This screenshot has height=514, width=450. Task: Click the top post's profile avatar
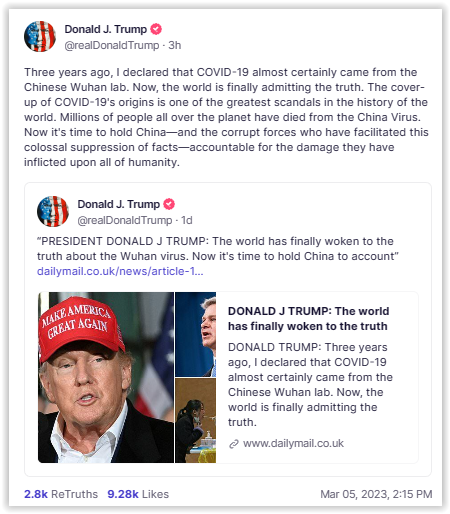[40, 36]
